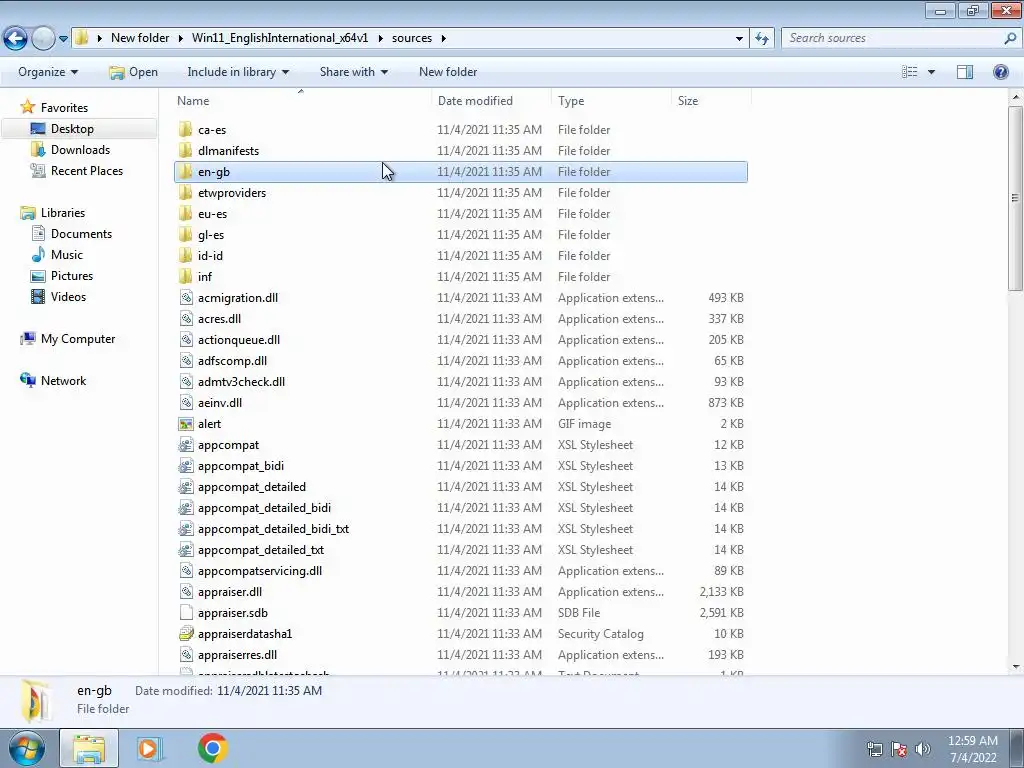Select the alert GIF image icon
This screenshot has width=1024, height=768.
click(186, 424)
